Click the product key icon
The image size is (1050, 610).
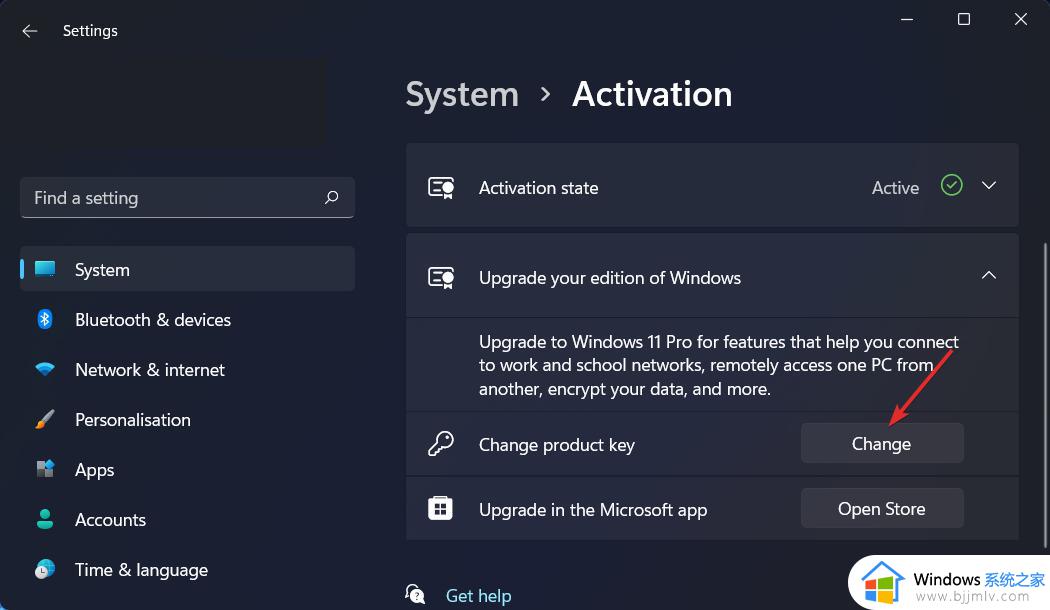click(441, 443)
